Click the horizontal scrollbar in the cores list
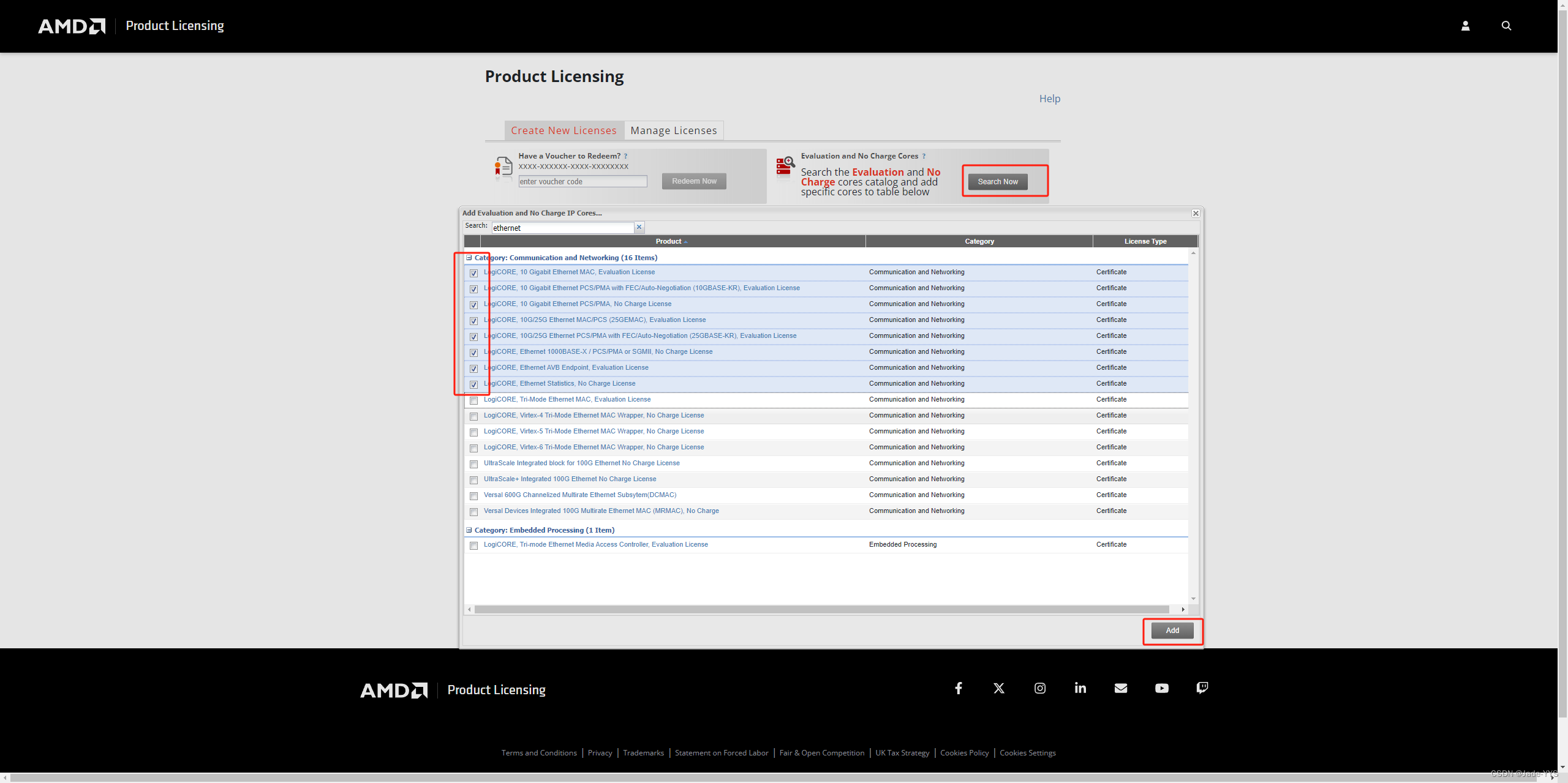 821,609
